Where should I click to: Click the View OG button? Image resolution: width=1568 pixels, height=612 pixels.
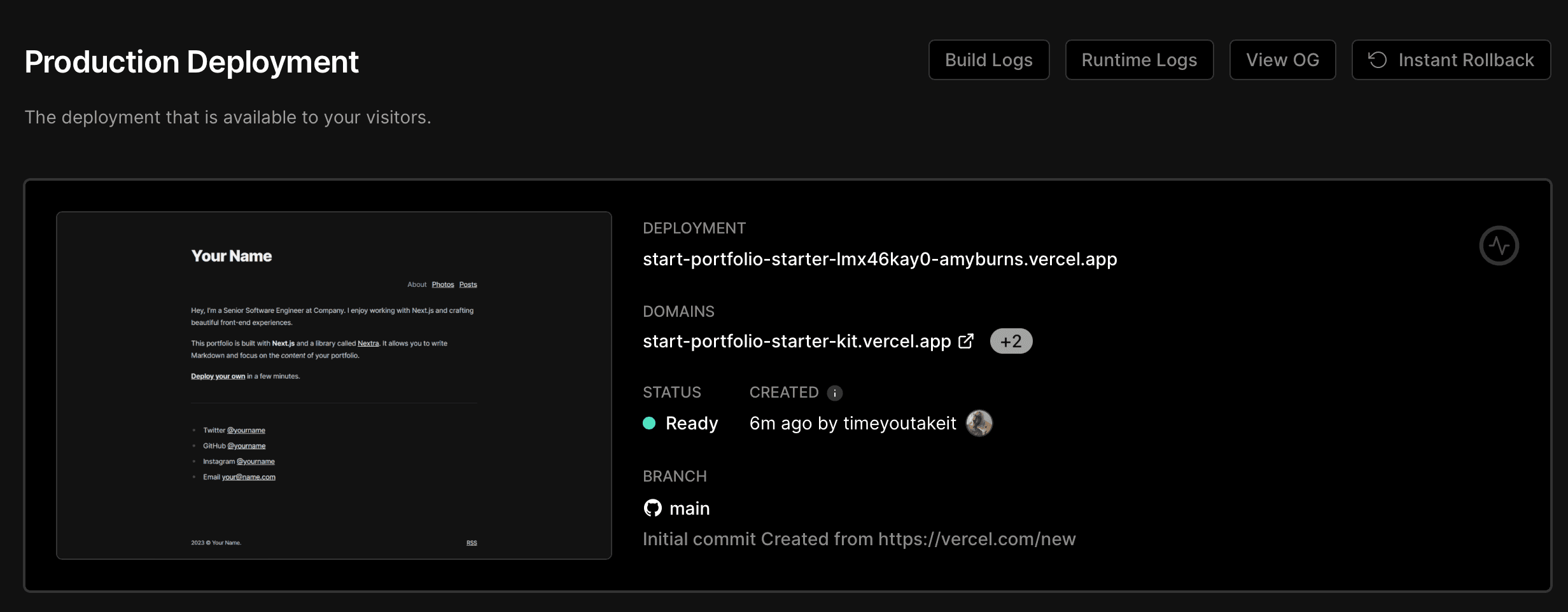point(1282,59)
